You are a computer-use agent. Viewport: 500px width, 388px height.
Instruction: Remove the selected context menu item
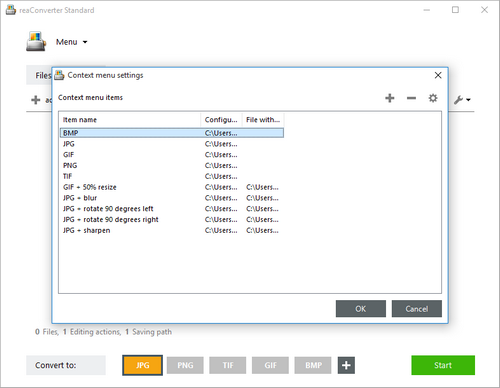coord(411,98)
